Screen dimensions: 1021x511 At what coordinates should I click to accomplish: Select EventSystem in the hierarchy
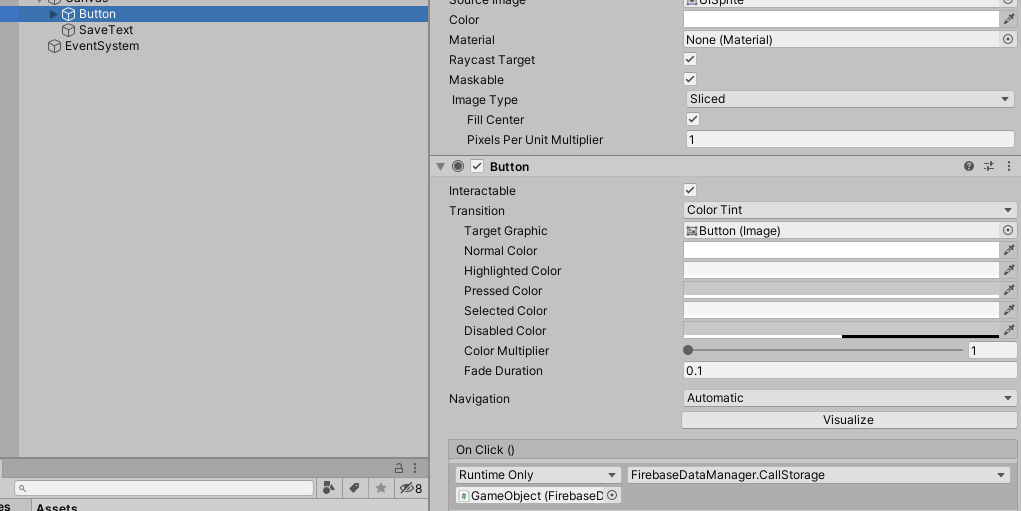tap(102, 46)
